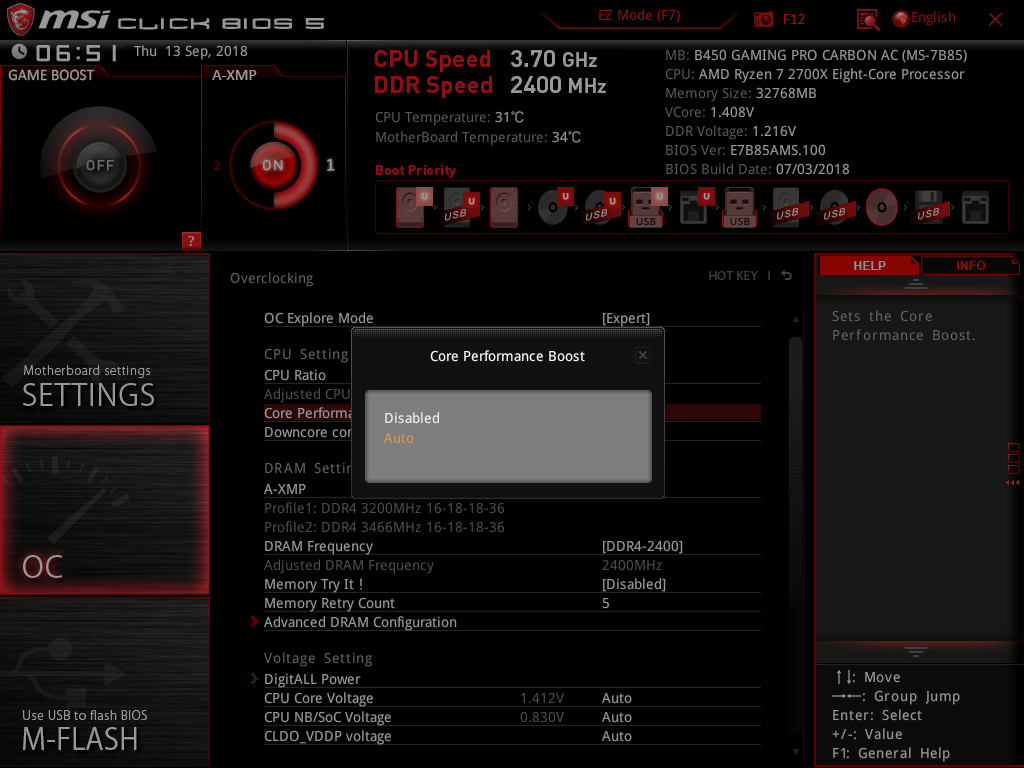The width and height of the screenshot is (1024, 768).
Task: Click the MSI dragon shield logo
Action: click(20, 19)
